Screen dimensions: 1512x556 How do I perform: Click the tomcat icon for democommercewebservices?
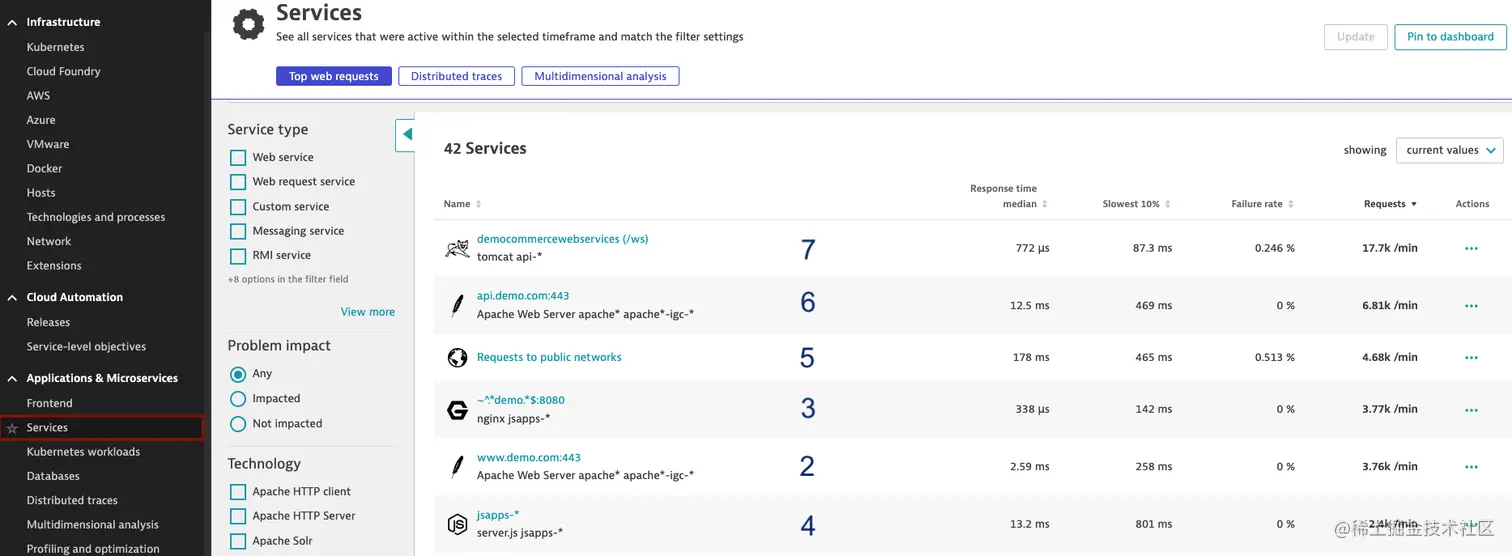click(457, 248)
